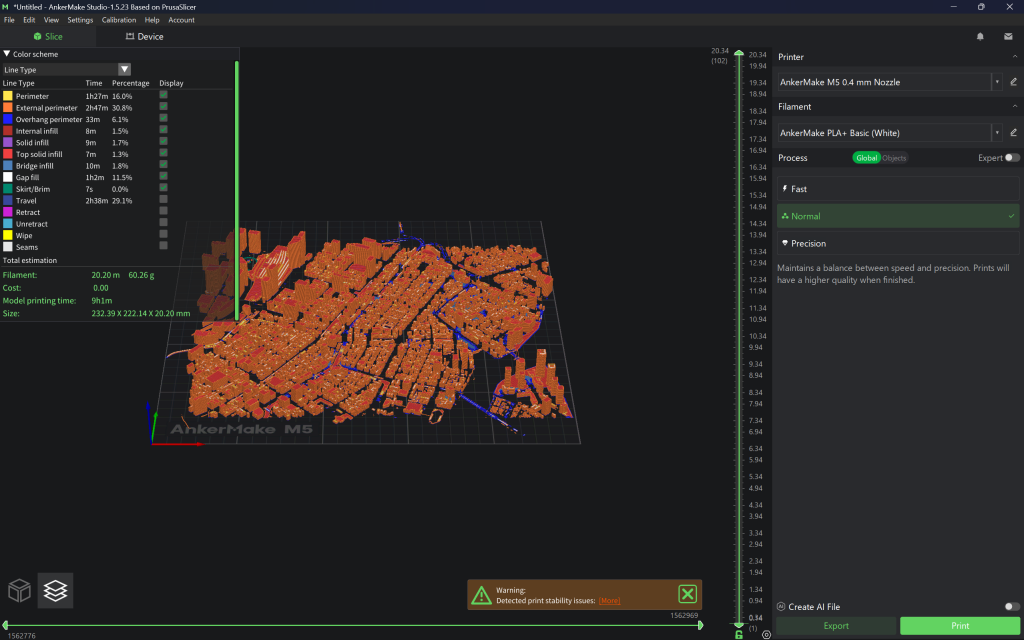The width and height of the screenshot is (1024, 640).
Task: Open messages via the envelope icon
Action: [1008, 37]
